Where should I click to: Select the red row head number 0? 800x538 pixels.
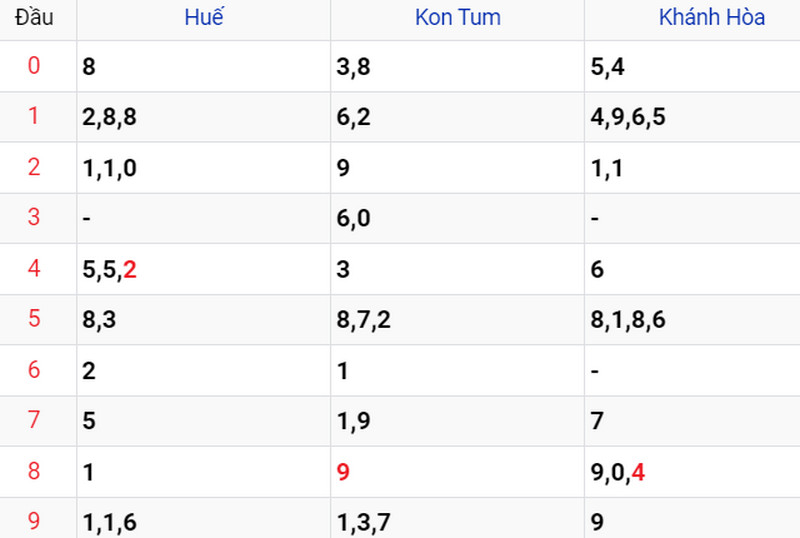coord(34,66)
